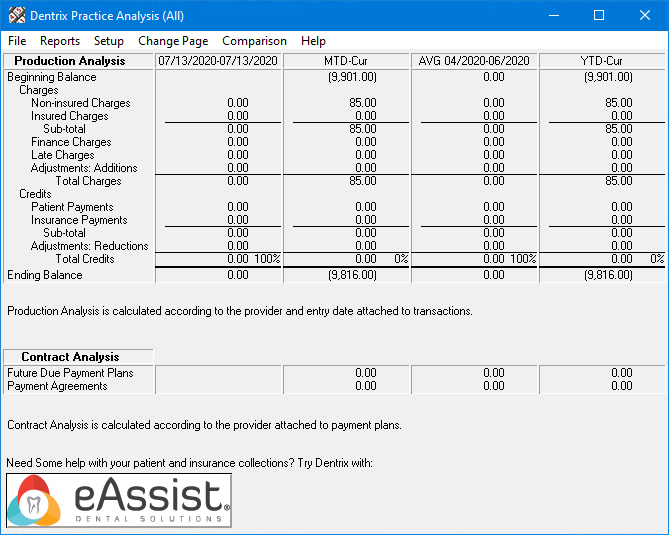Open the Setup menu

coord(109,41)
